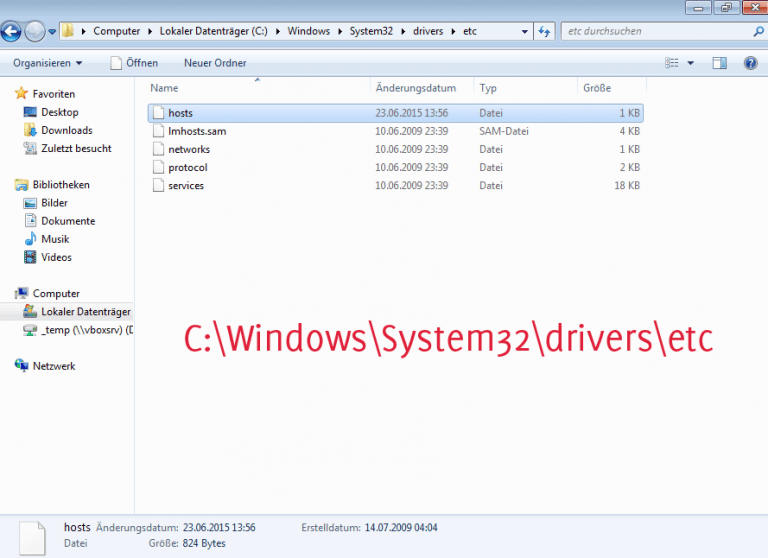This screenshot has width=768, height=558.
Task: Open the recent locations dropdown arrow
Action: (x=52, y=32)
